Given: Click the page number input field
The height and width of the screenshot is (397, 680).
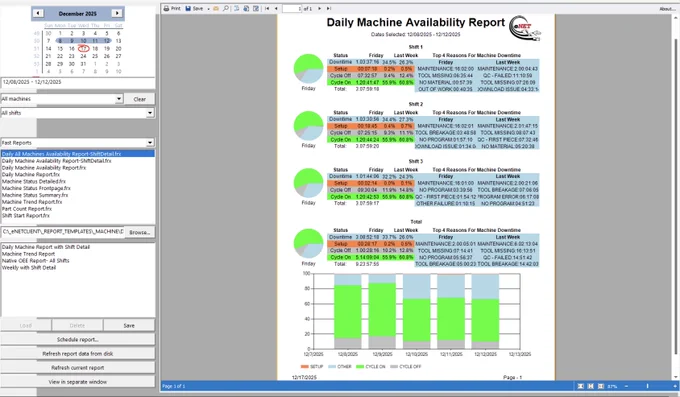Looking at the screenshot, I should click(x=292, y=9).
